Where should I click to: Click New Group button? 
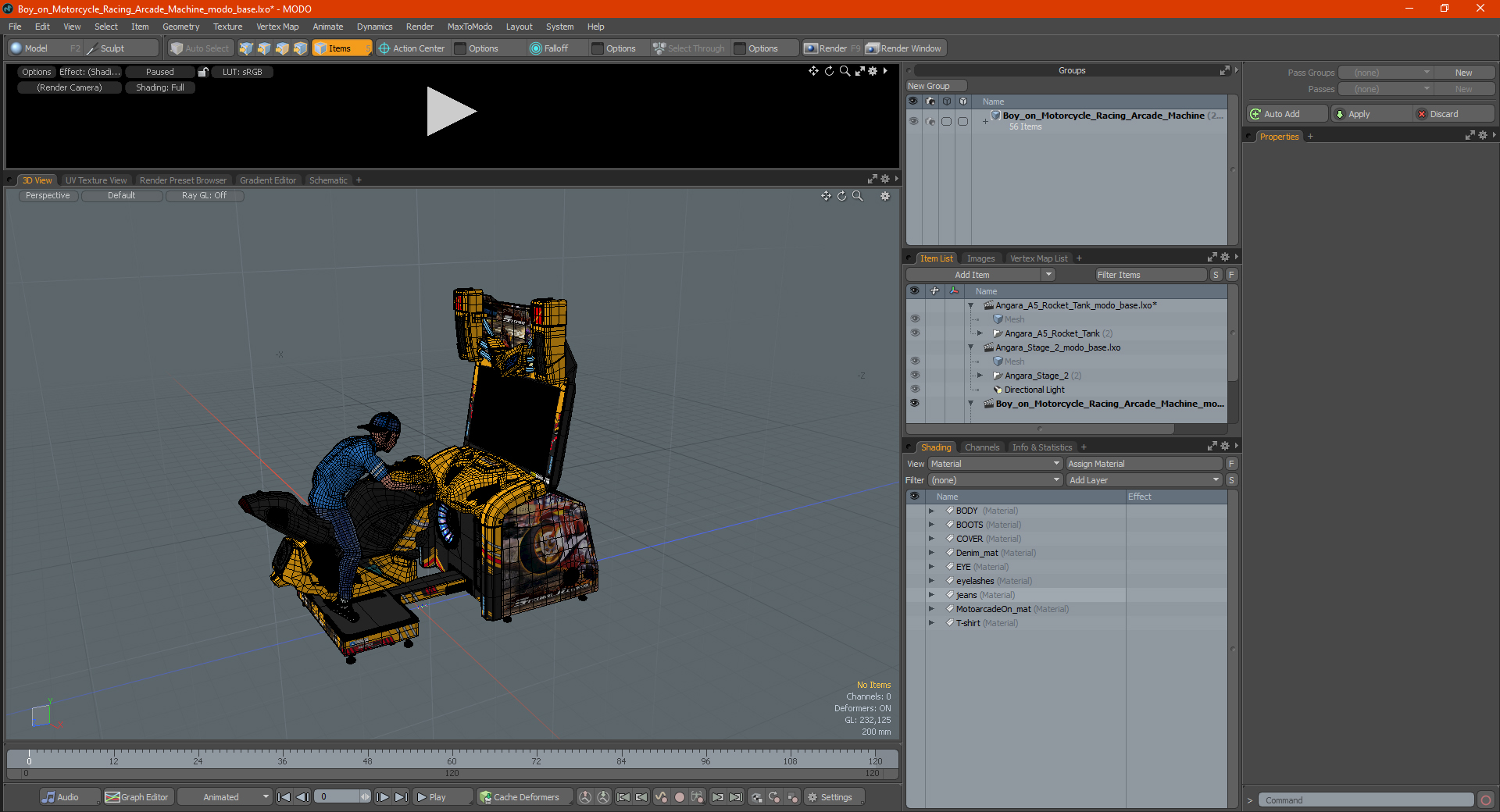[x=936, y=86]
